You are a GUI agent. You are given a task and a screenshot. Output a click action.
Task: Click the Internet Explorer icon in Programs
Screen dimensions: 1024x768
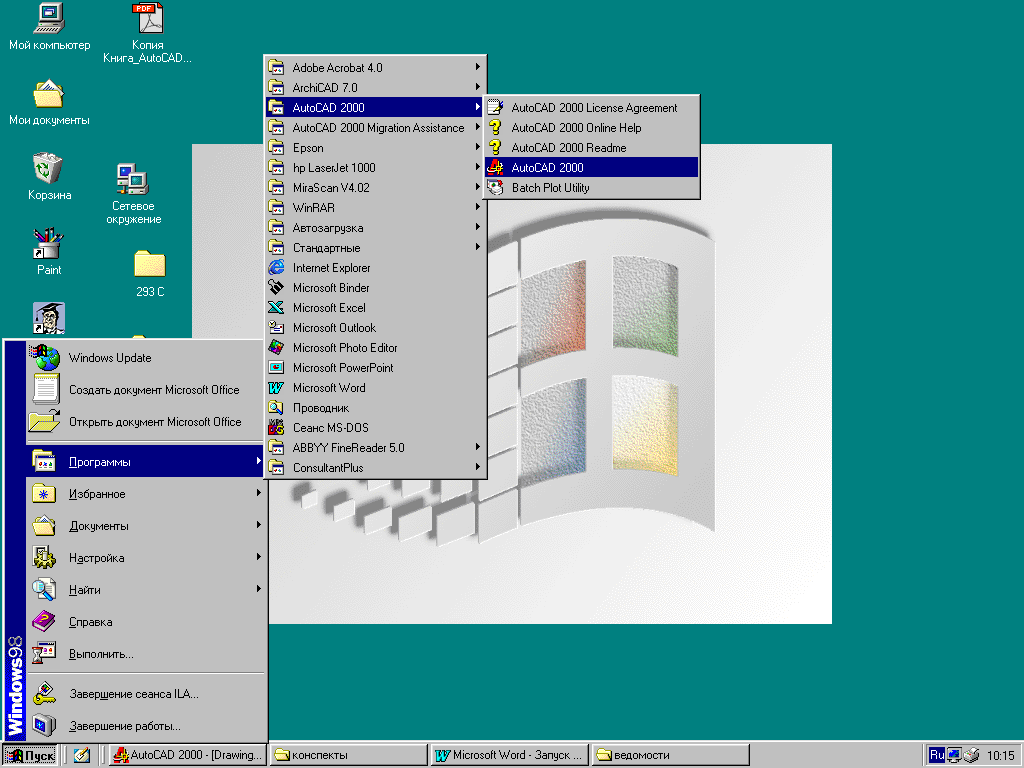(x=276, y=268)
